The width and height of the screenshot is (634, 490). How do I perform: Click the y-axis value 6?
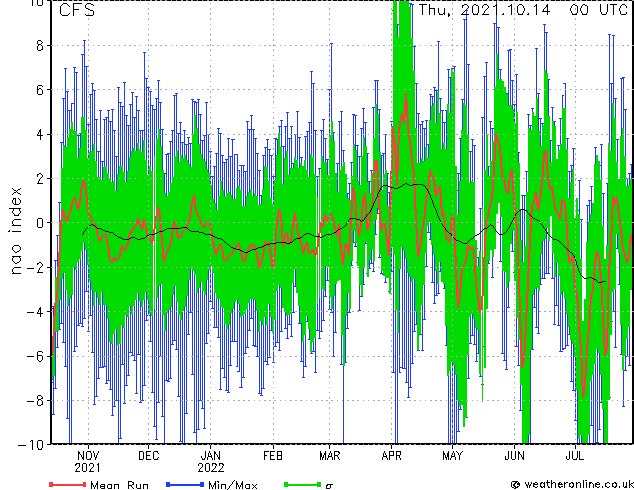40,90
